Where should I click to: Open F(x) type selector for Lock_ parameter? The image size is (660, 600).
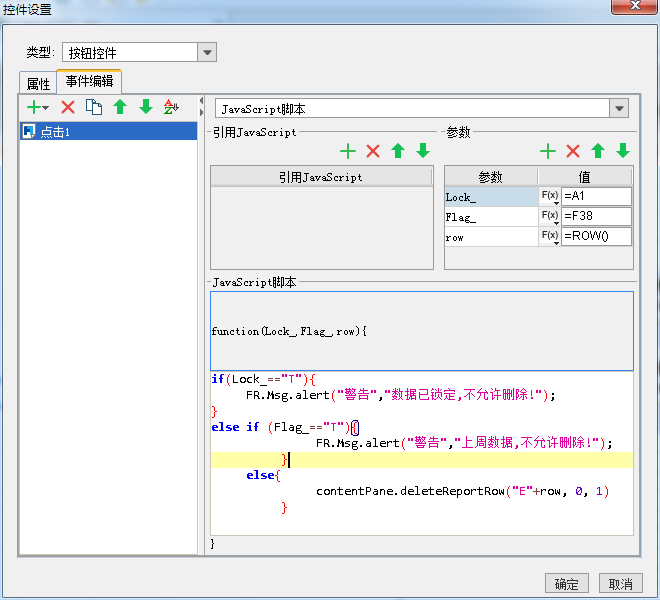[550, 196]
